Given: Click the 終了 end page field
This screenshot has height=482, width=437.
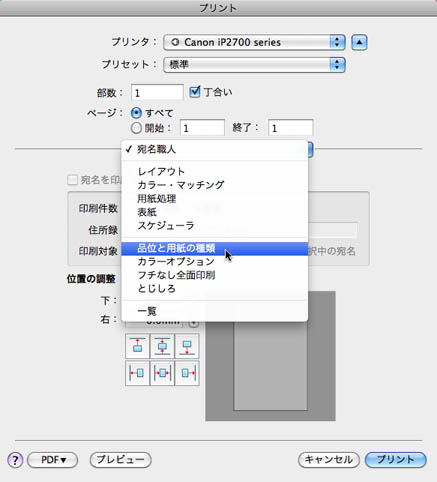Looking at the screenshot, I should (x=291, y=128).
